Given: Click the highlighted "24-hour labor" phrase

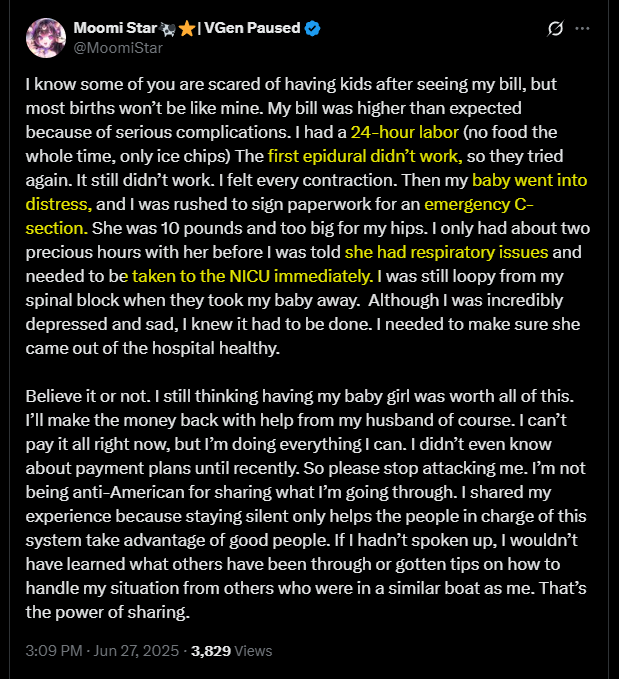Looking at the screenshot, I should [405, 132].
